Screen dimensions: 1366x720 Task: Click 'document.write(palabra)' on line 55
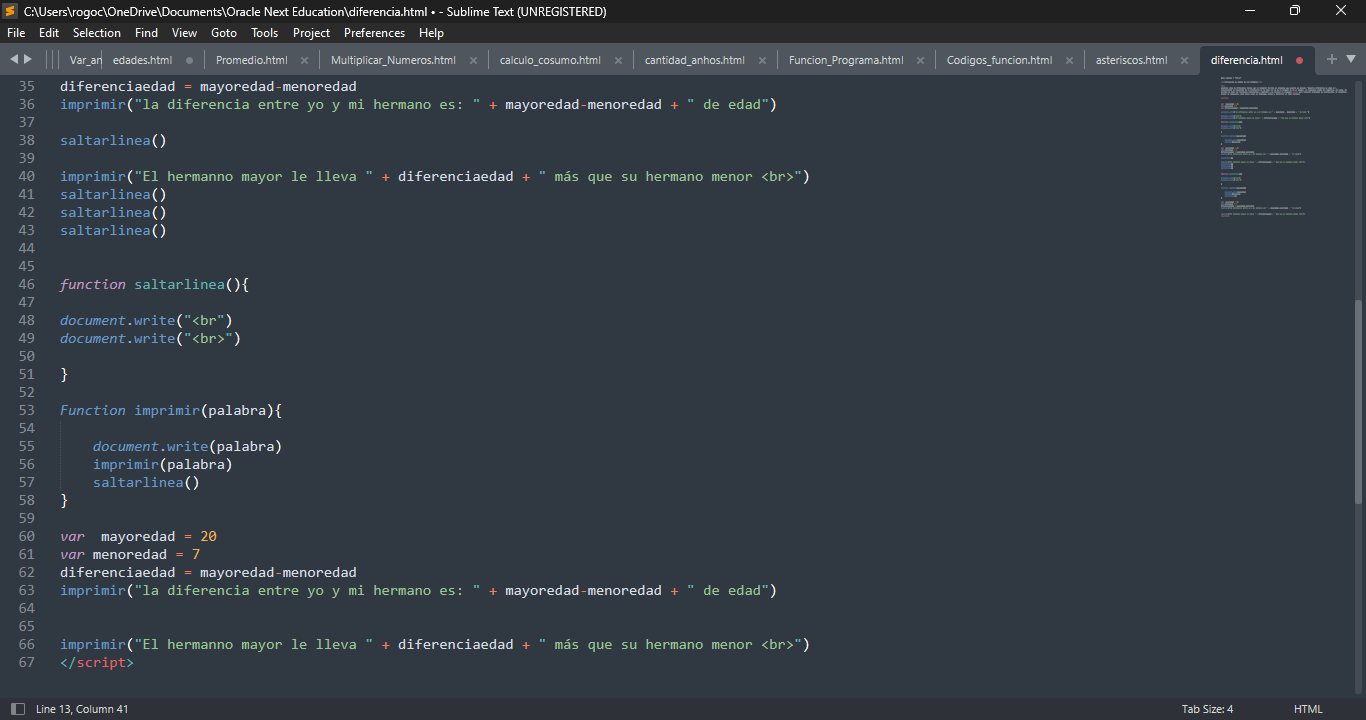pyautogui.click(x=187, y=446)
